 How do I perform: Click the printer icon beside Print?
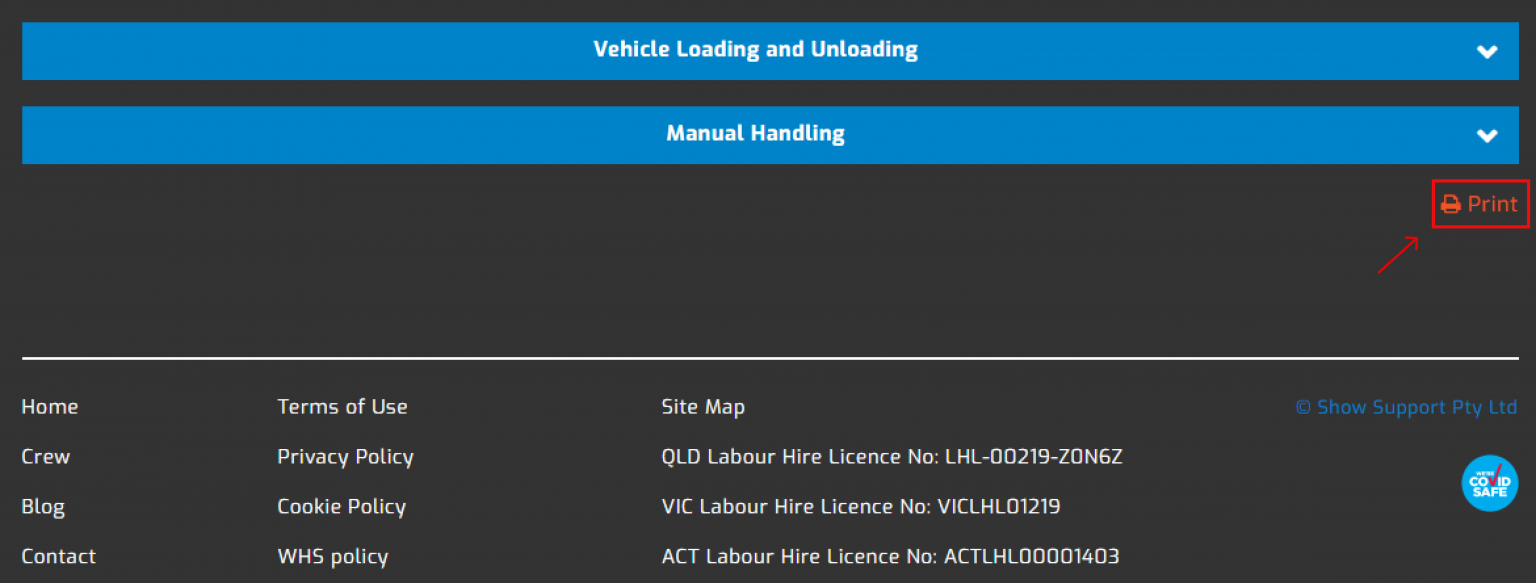click(x=1450, y=205)
